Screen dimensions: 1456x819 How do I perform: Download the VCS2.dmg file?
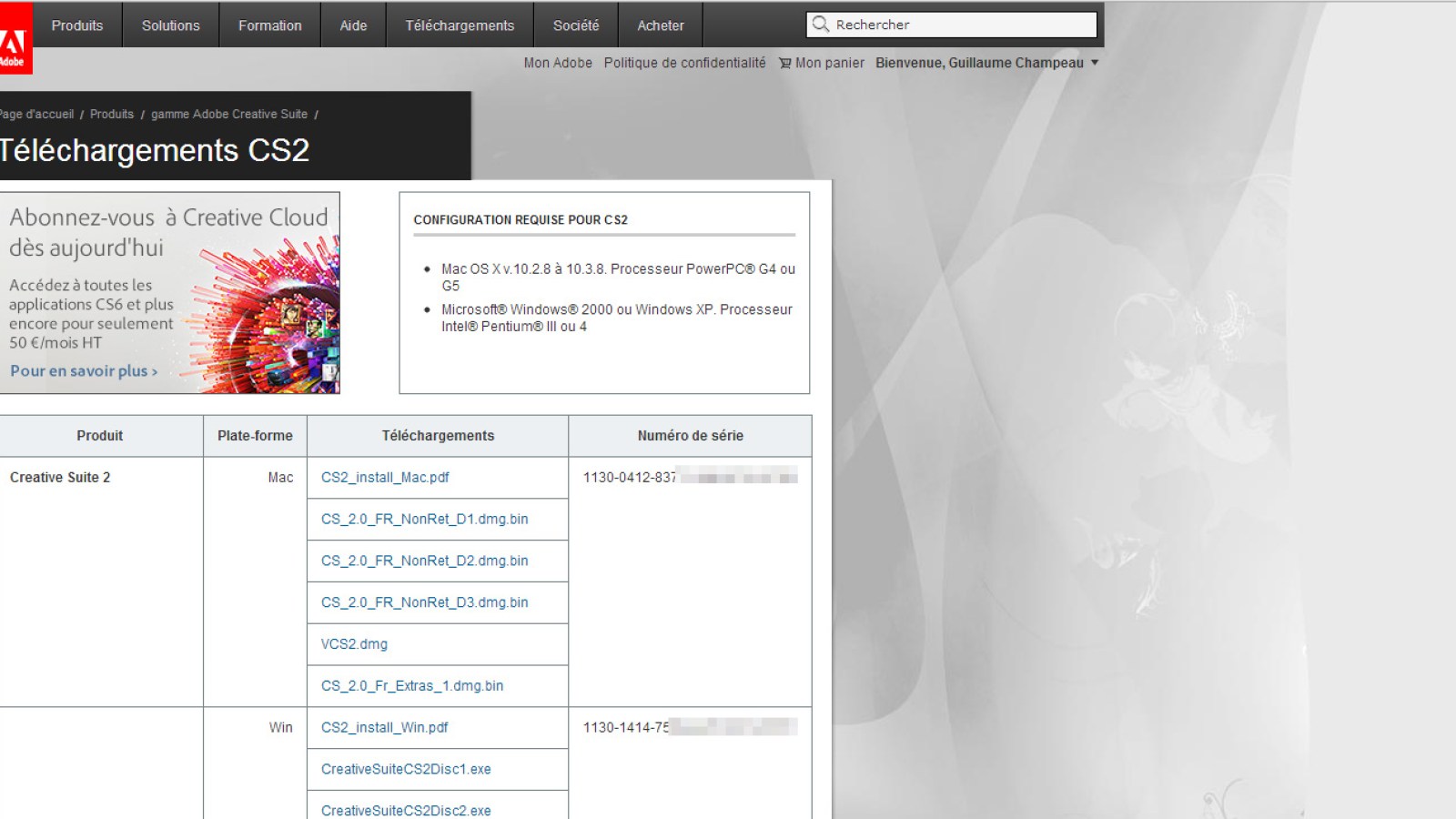tap(353, 643)
